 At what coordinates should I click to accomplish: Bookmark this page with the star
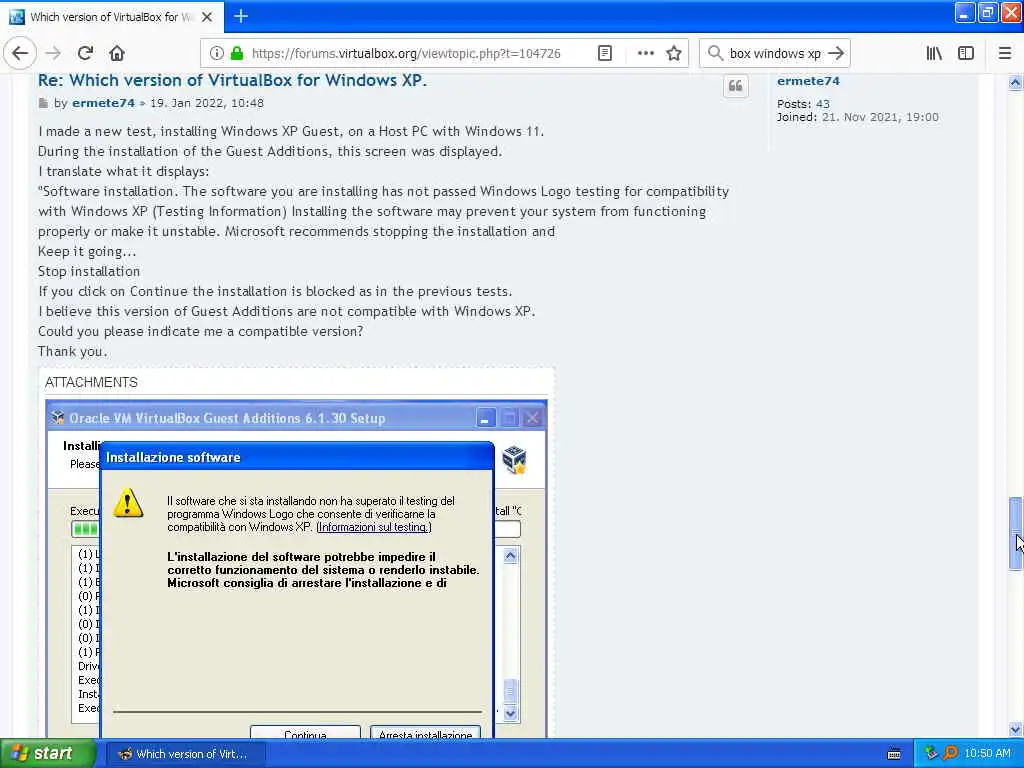pyautogui.click(x=674, y=53)
